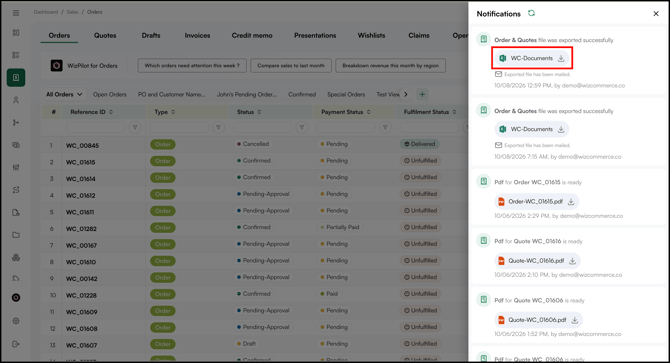
Task: Open order WC_00845
Action: [x=82, y=146]
